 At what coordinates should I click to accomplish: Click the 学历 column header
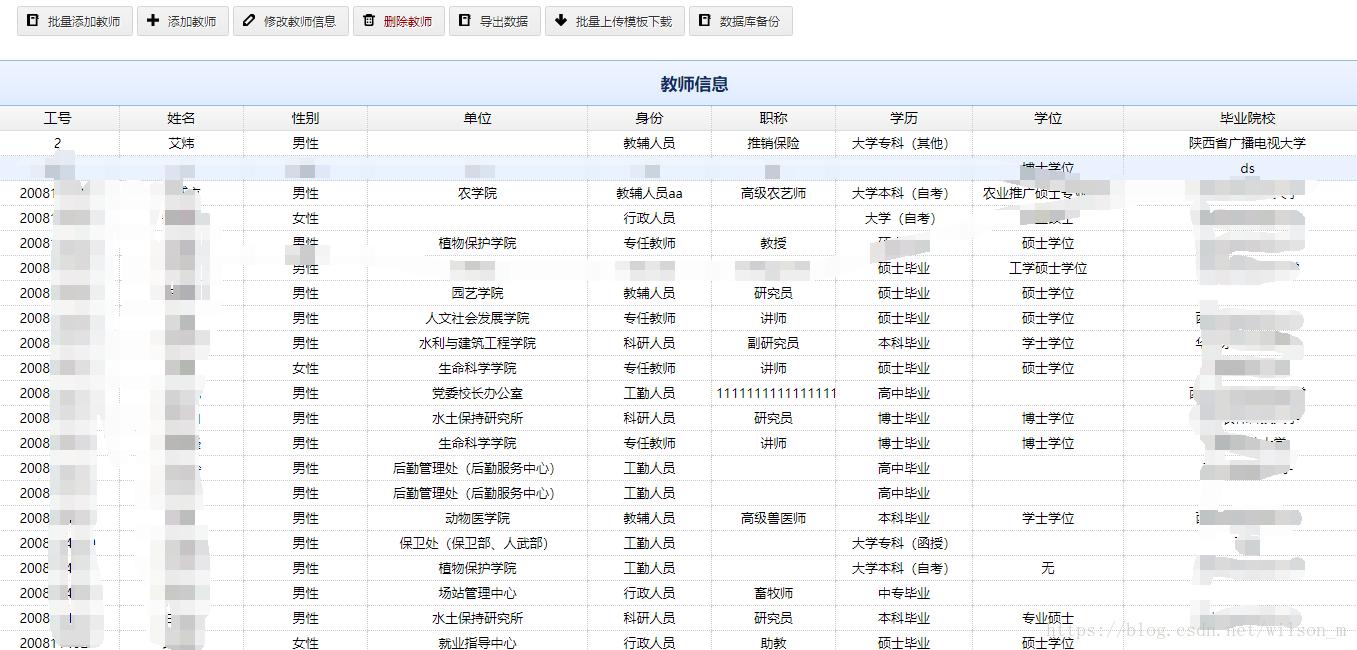click(x=903, y=117)
